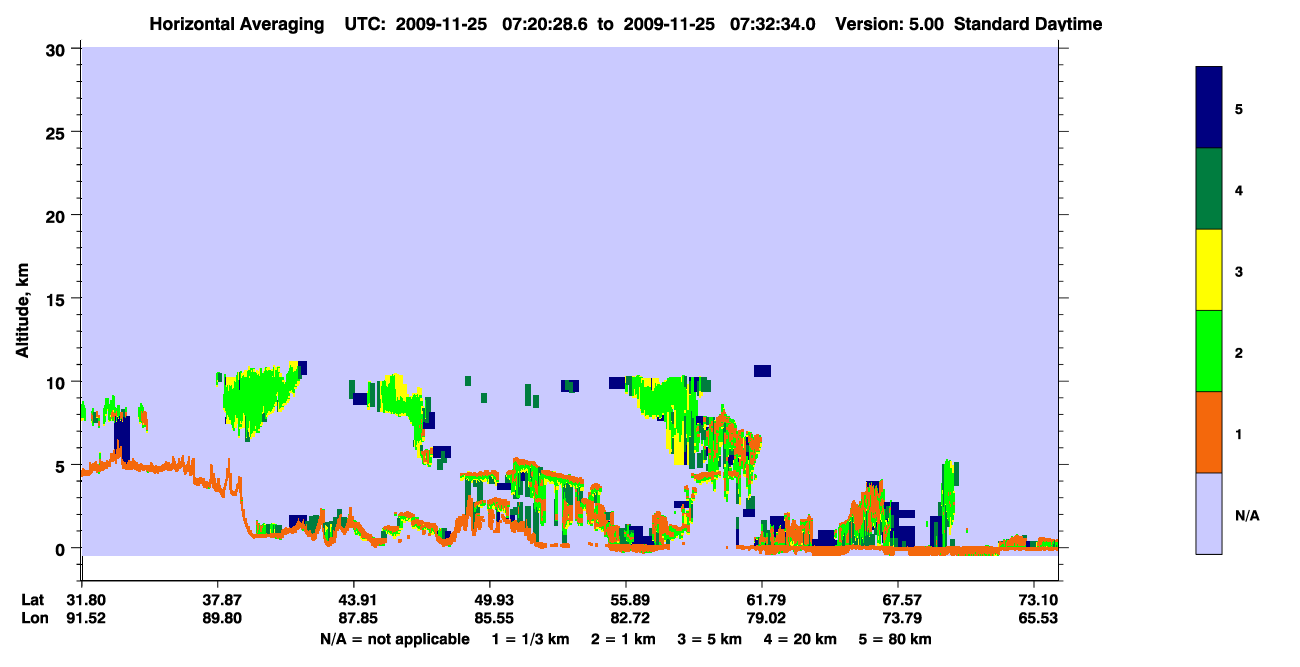This screenshot has height=667, width=1300.
Task: Click the legend label '3' beside colorbar
Action: click(1239, 271)
